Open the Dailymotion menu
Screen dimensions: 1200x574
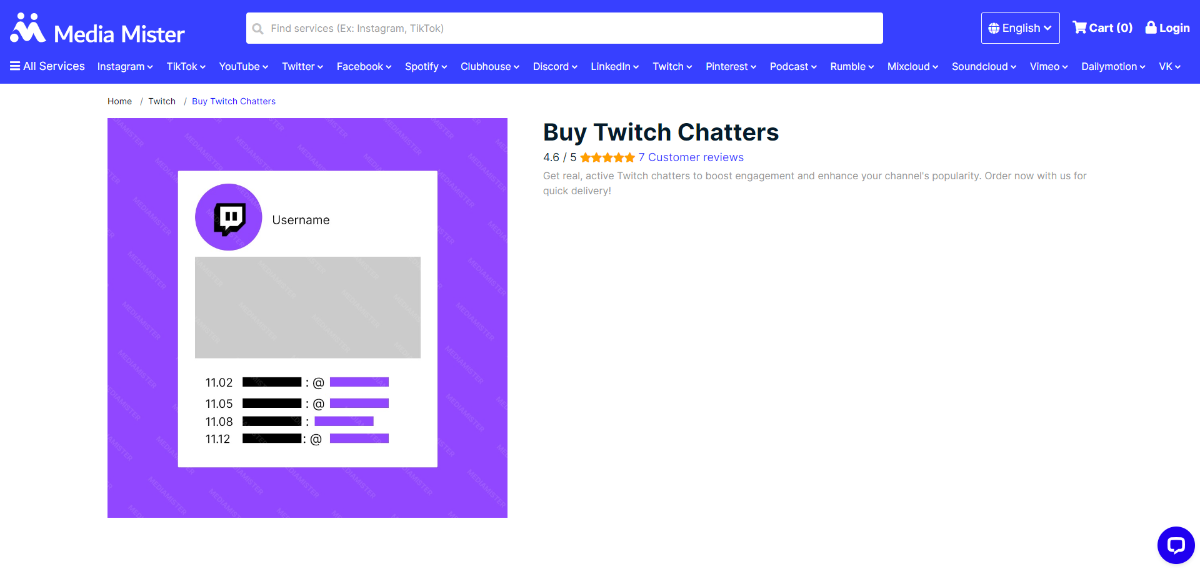click(x=1114, y=67)
